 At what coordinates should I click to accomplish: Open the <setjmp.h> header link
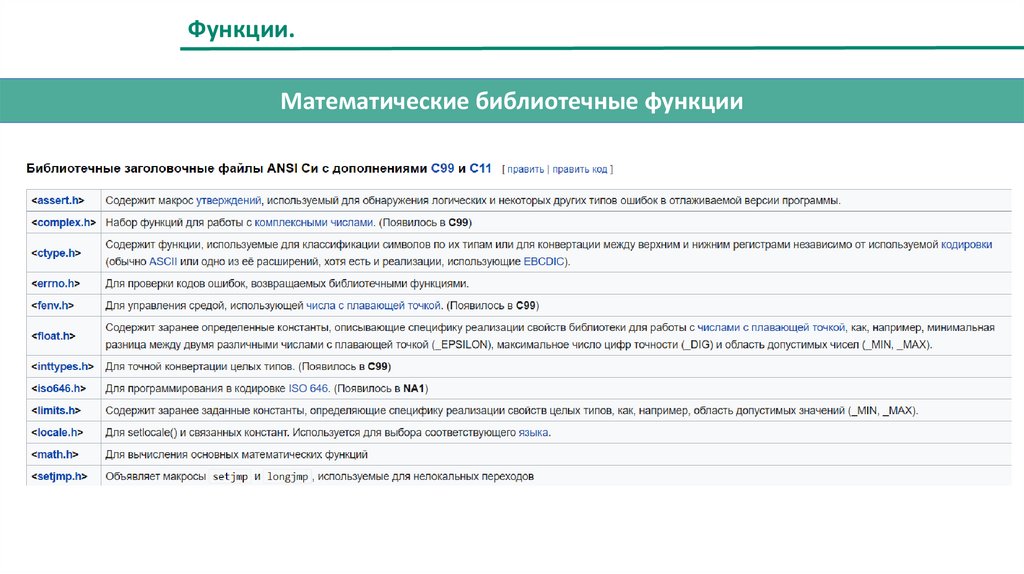59,477
